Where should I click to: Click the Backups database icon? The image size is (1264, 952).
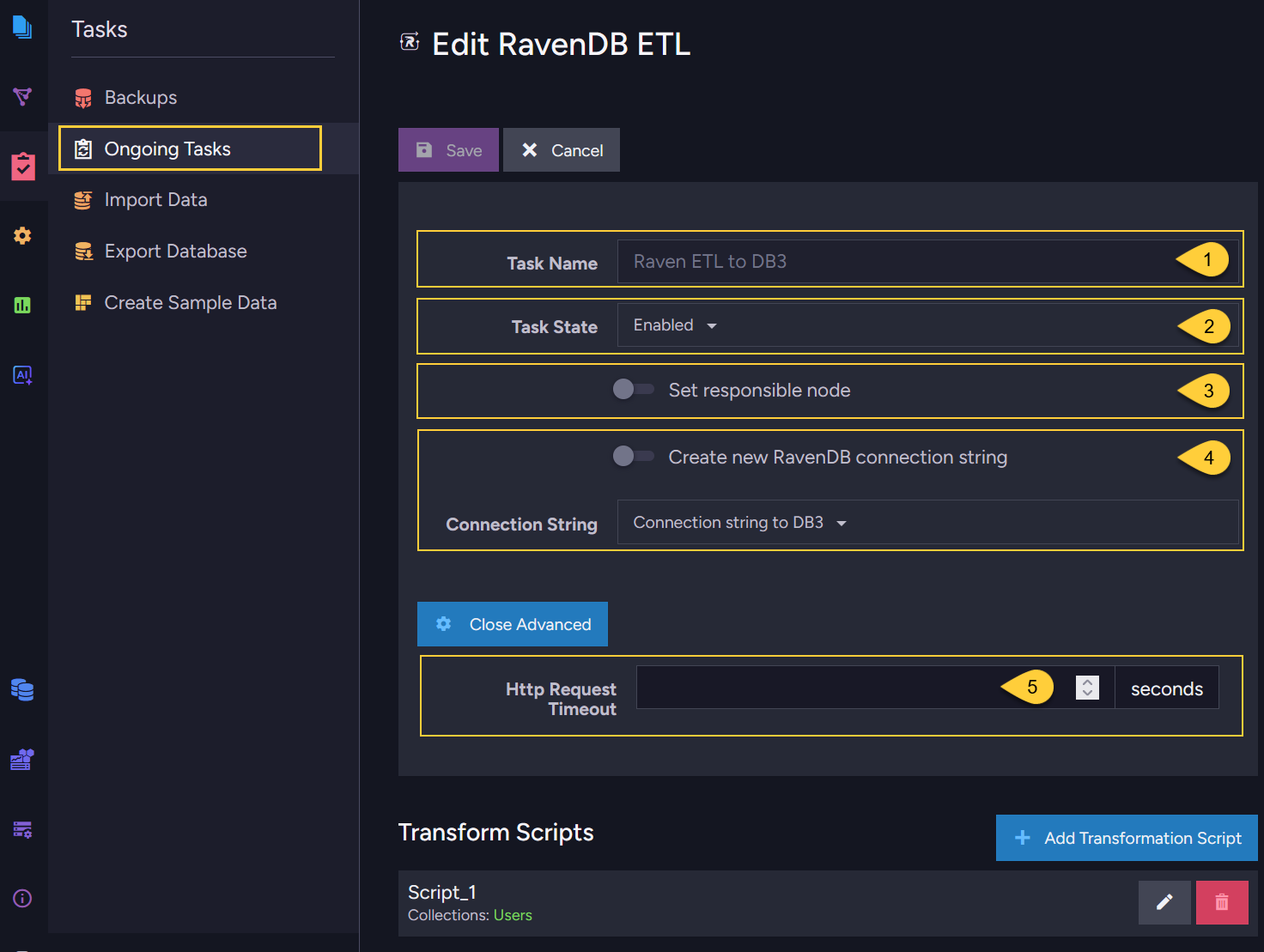[x=83, y=98]
